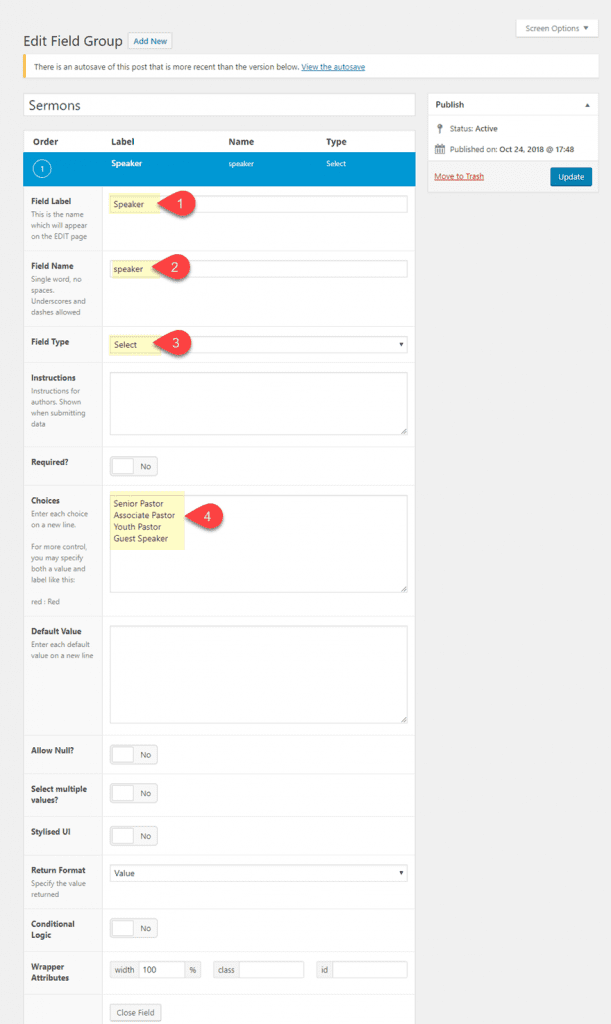Enable Allow Null?
Screen dimensions: 611x1024
tap(133, 754)
